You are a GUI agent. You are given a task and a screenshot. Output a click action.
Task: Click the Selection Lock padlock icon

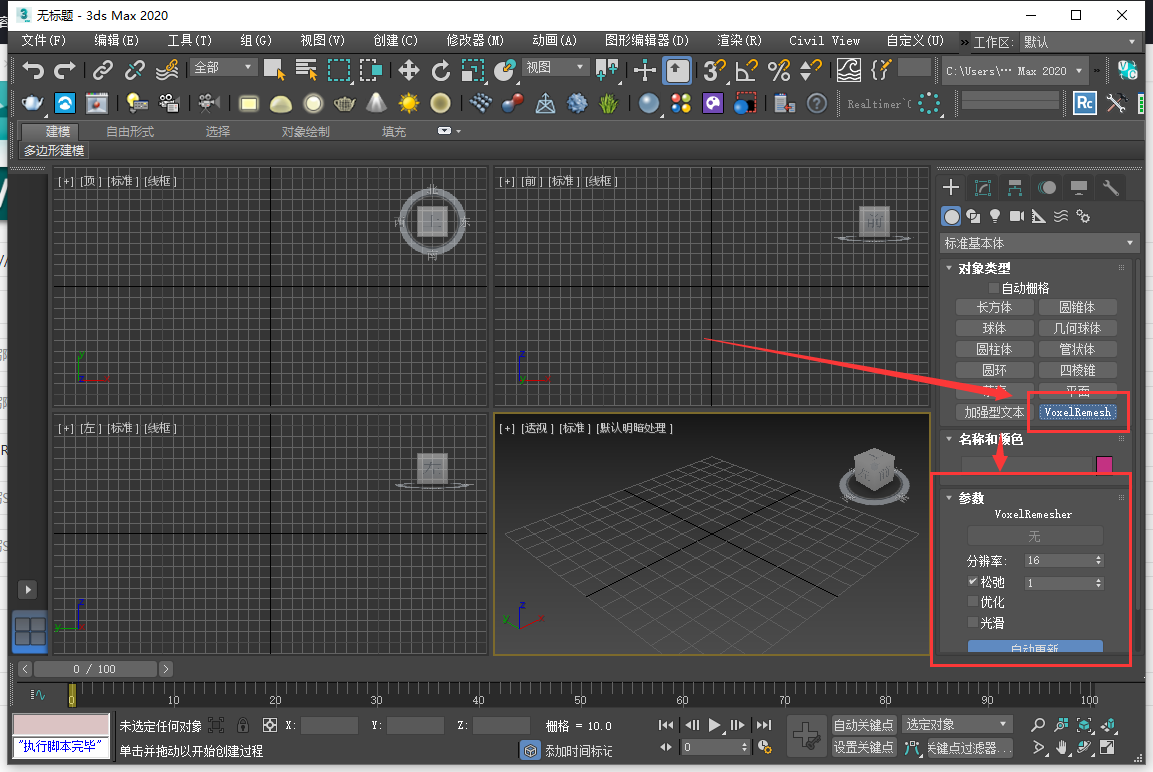pos(243,725)
